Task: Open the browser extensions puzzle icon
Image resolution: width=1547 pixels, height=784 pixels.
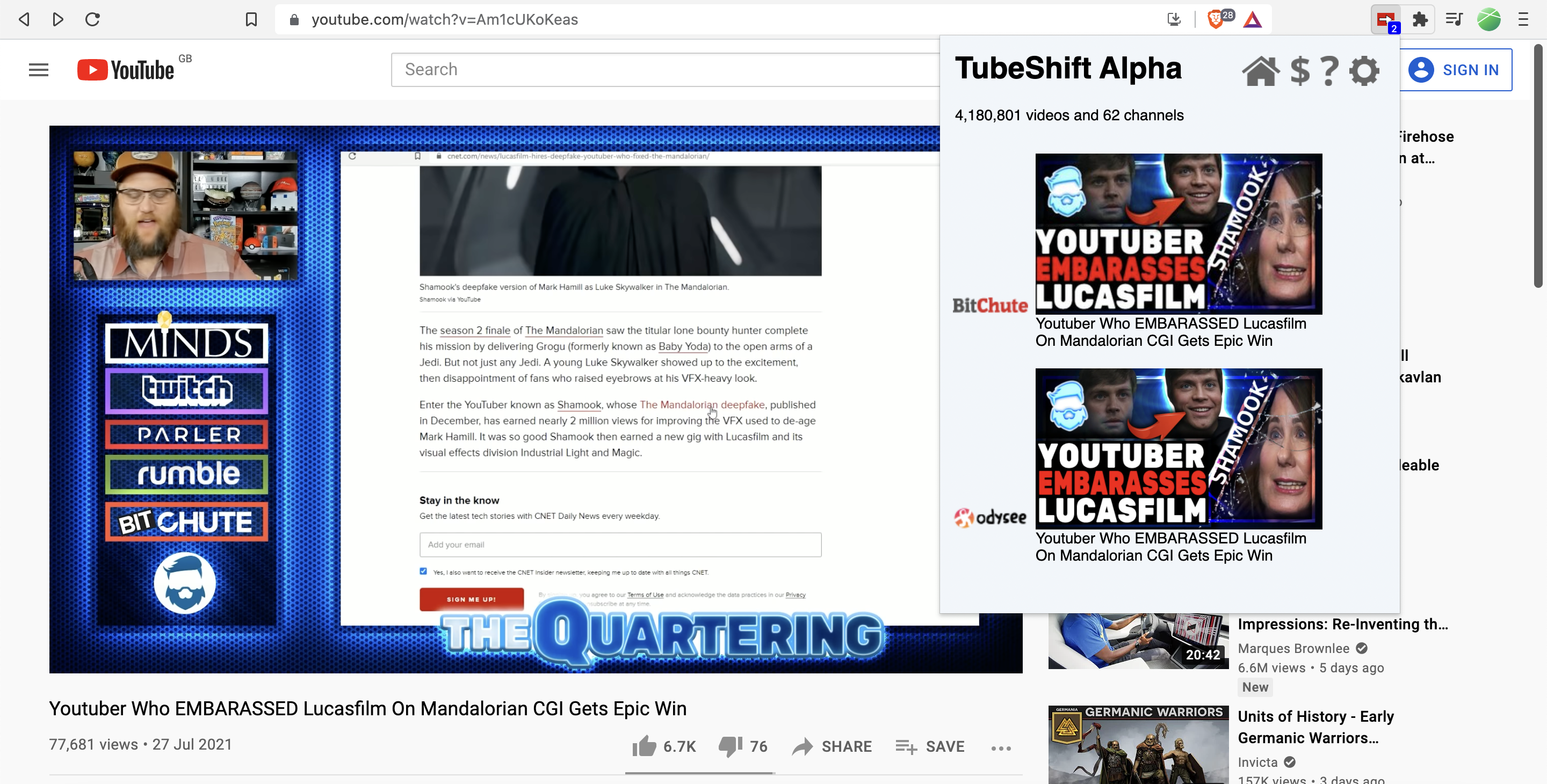Action: (1420, 20)
